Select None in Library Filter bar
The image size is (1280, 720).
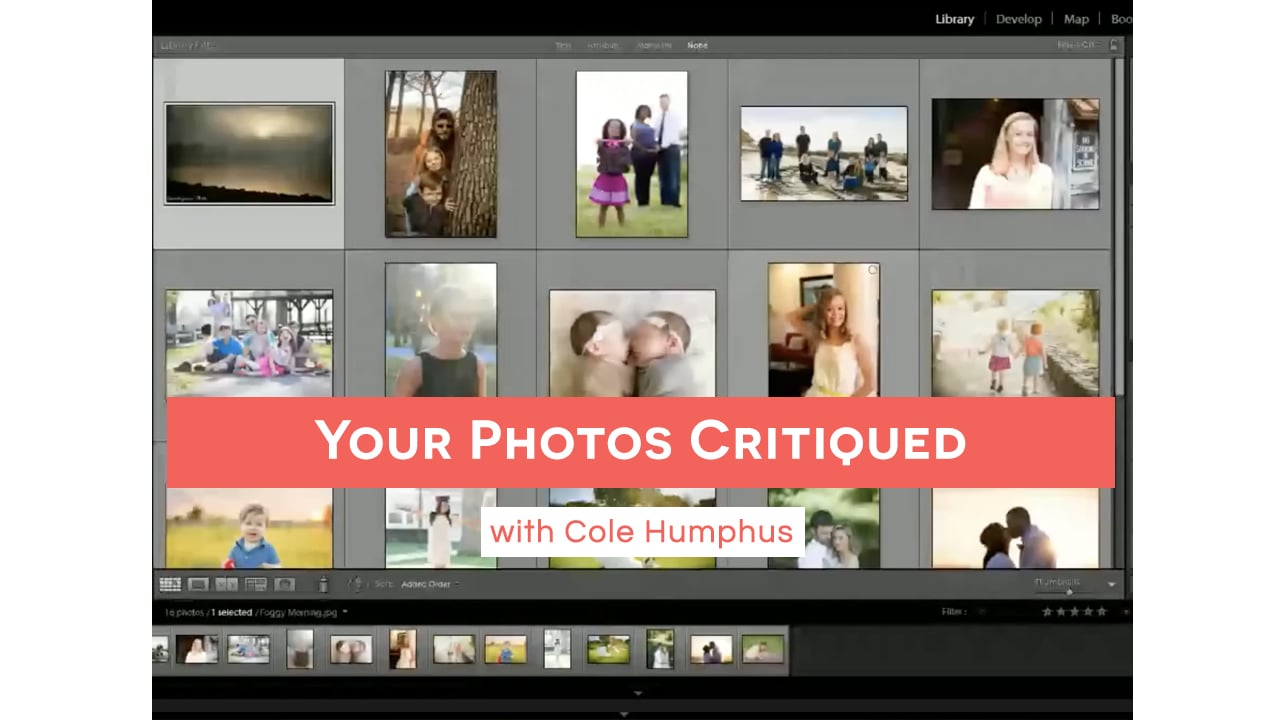tap(697, 46)
